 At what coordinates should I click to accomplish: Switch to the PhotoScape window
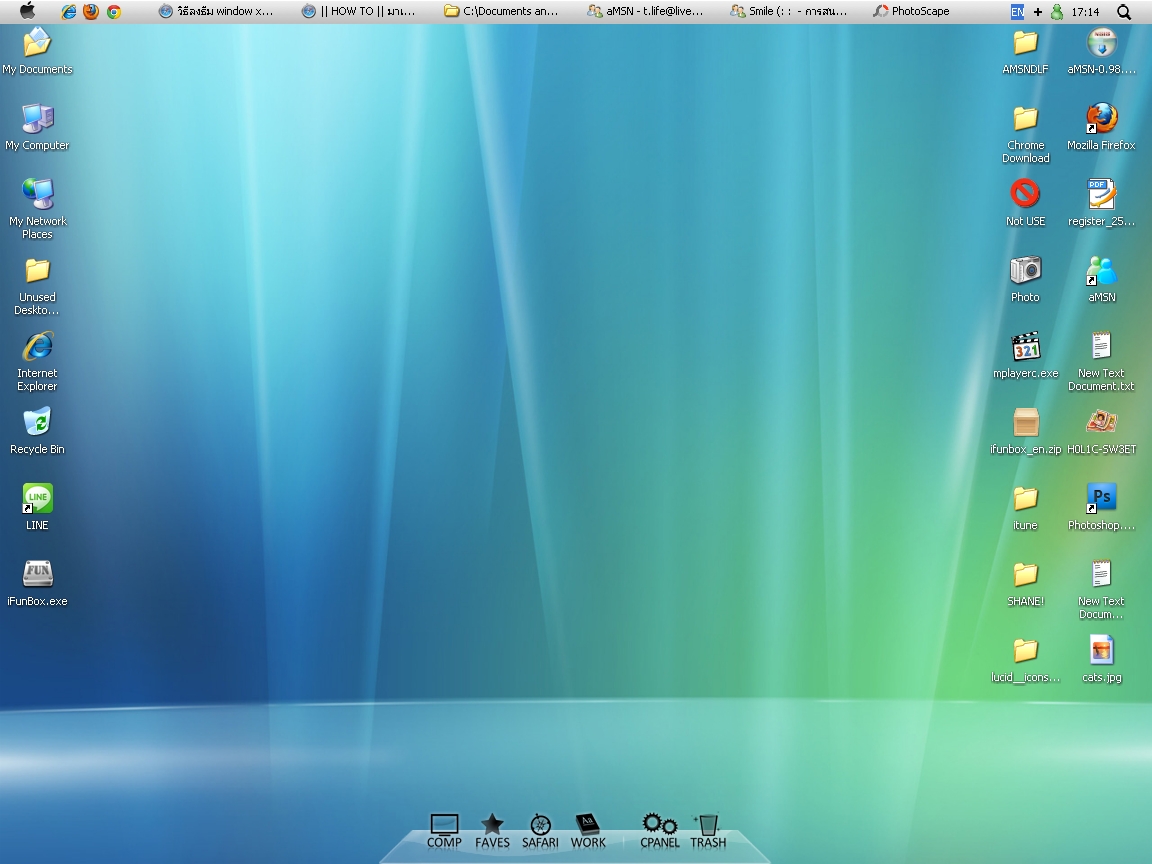(x=911, y=11)
